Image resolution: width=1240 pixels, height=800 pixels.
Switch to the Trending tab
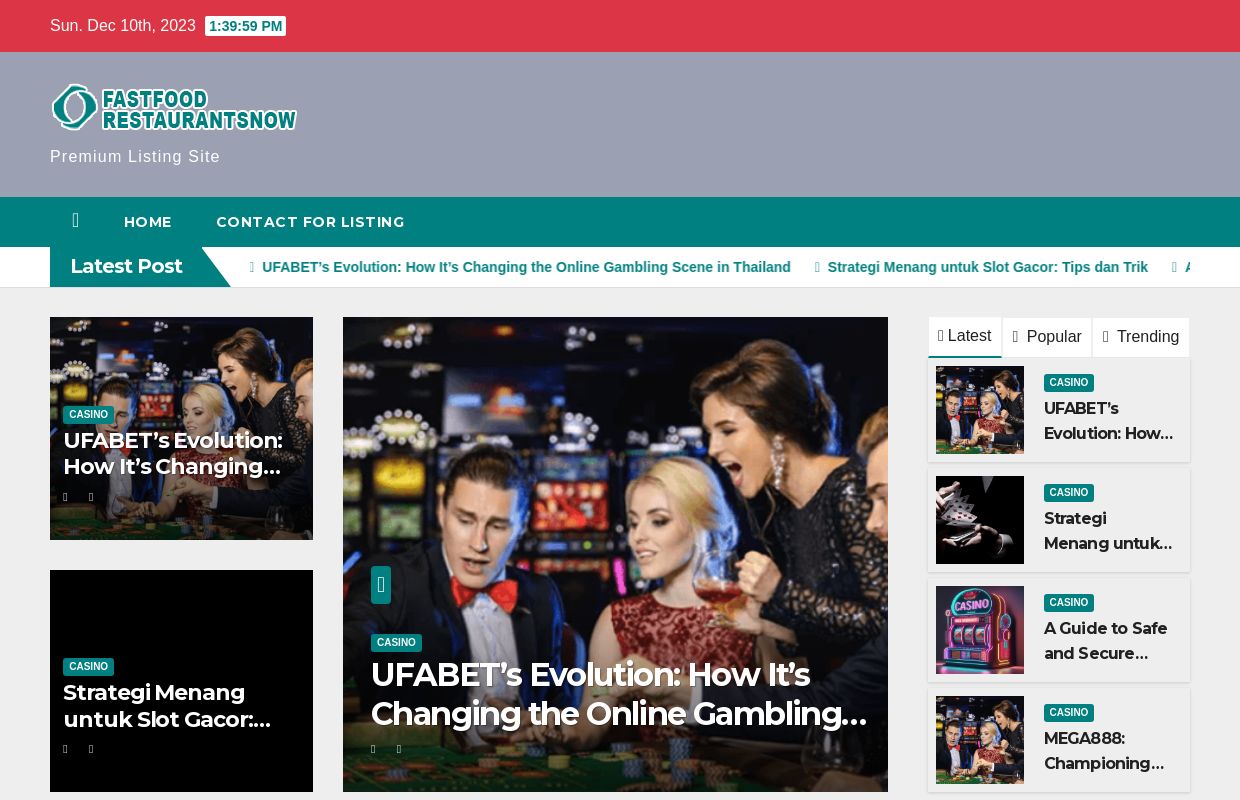pos(1141,337)
